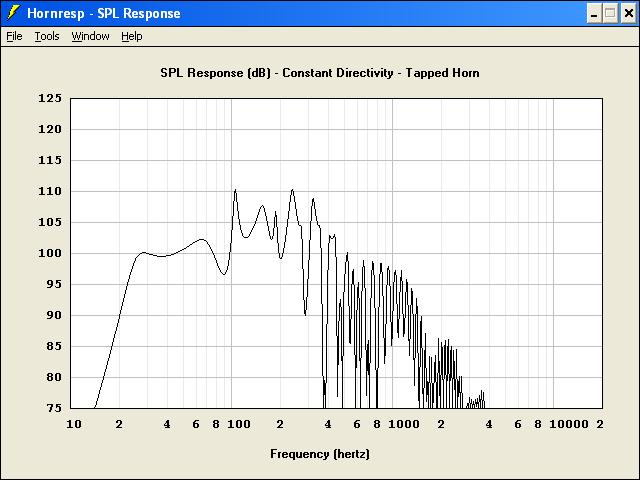Click the 100 frequency axis label
Image resolution: width=640 pixels, height=486 pixels.
[238, 424]
